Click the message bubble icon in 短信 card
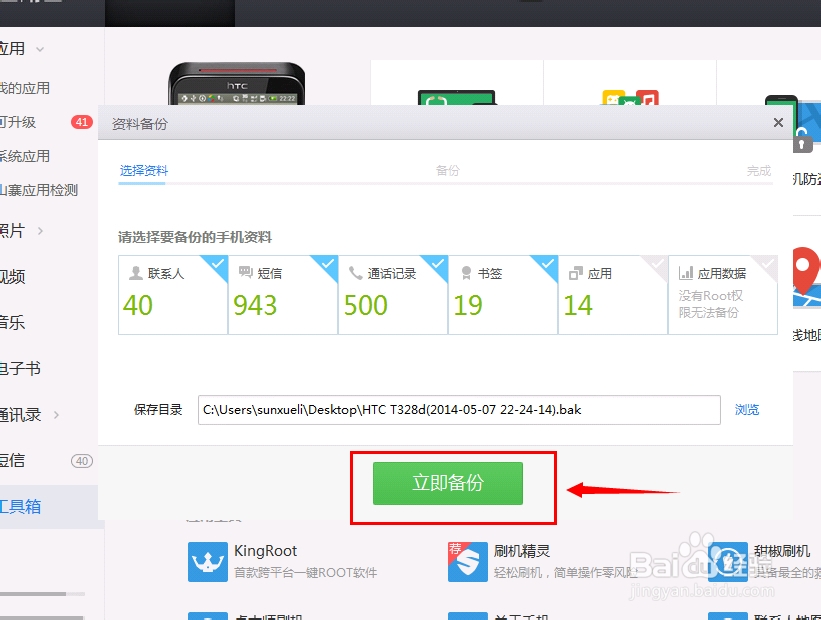Viewport: 821px width, 620px height. coord(246,272)
